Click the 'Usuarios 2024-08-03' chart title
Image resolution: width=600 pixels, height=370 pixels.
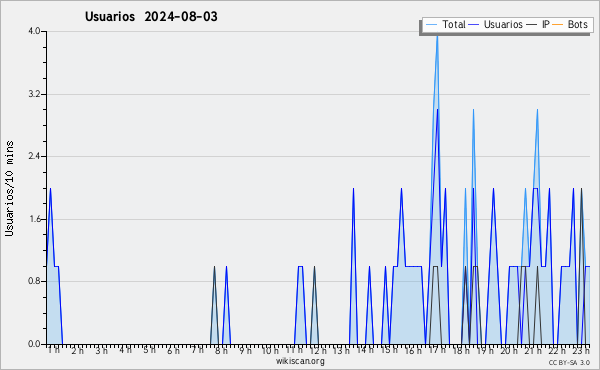(151, 17)
